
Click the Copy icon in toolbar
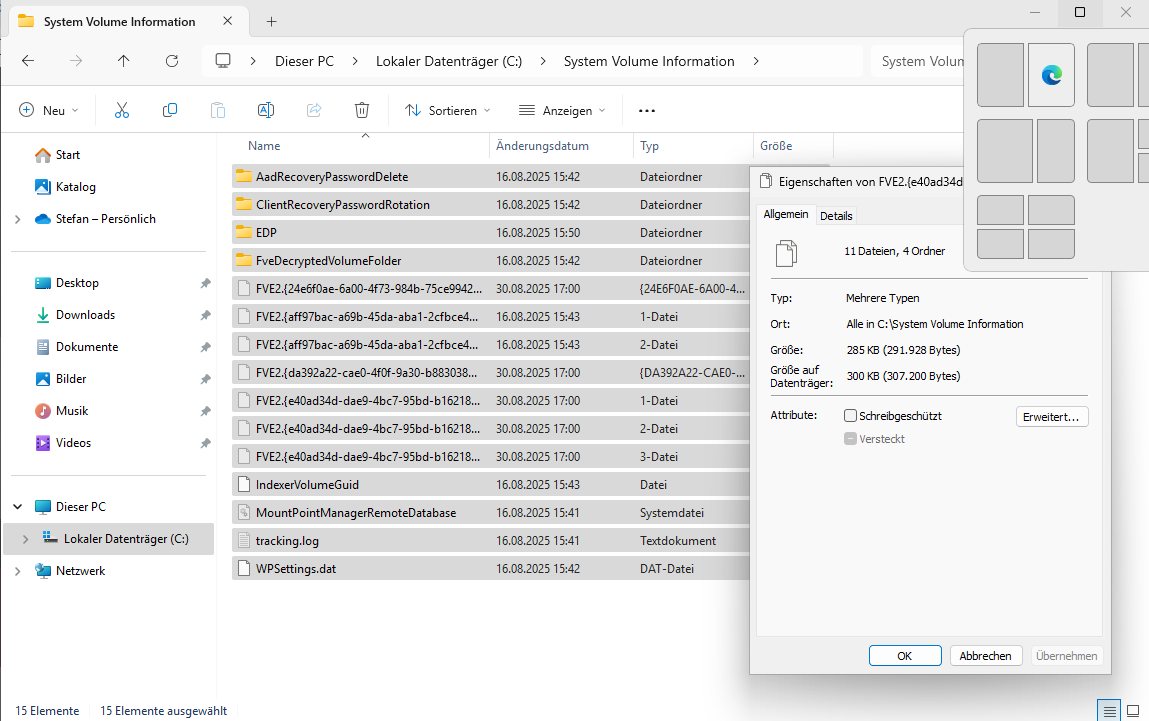tap(170, 110)
